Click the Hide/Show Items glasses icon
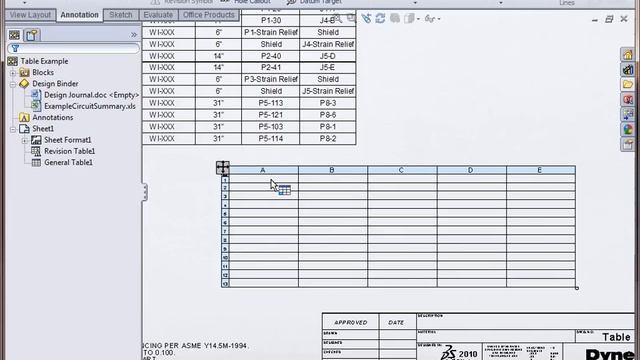This screenshot has height=360, width=640. [x=429, y=18]
